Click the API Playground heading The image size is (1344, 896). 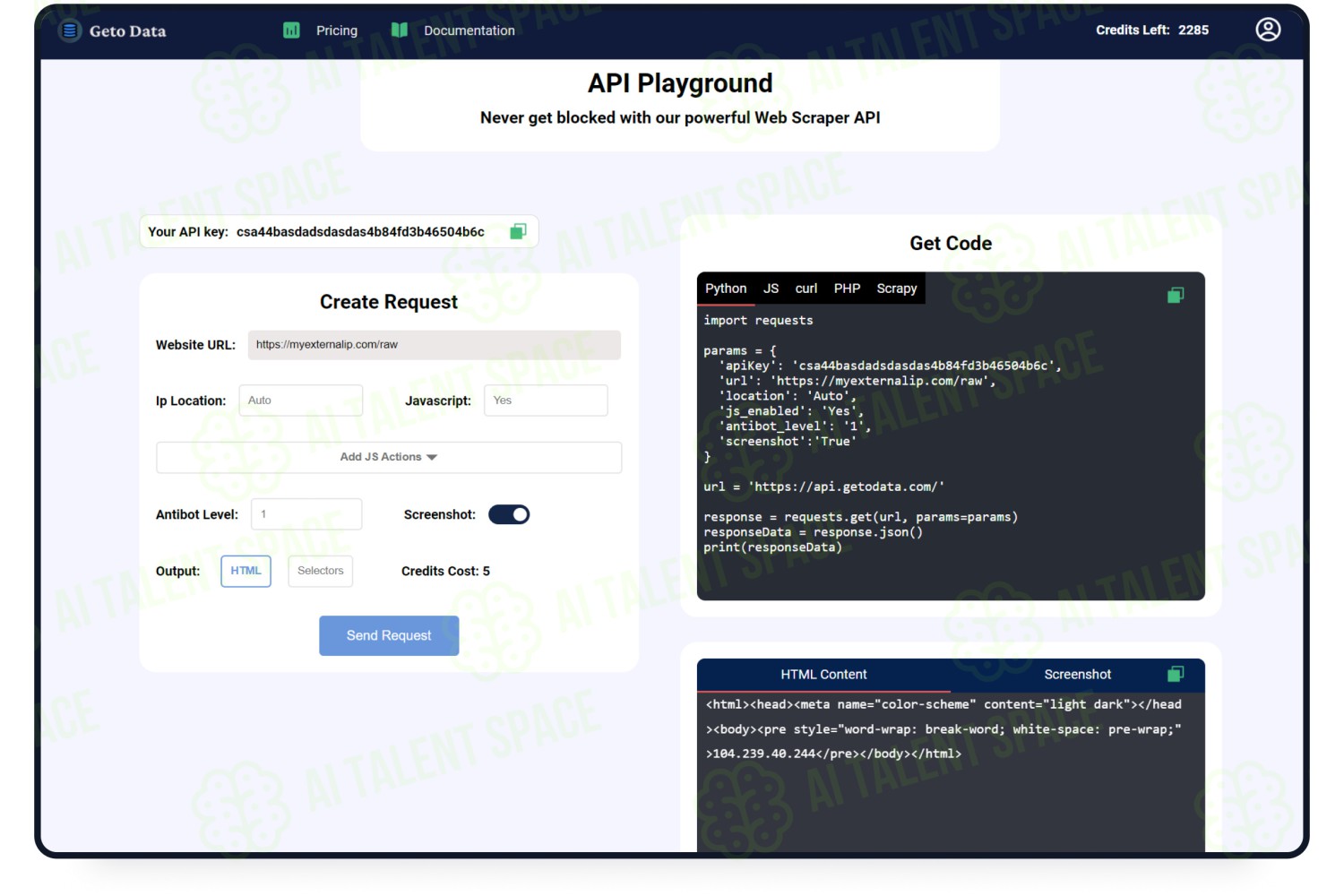point(680,83)
